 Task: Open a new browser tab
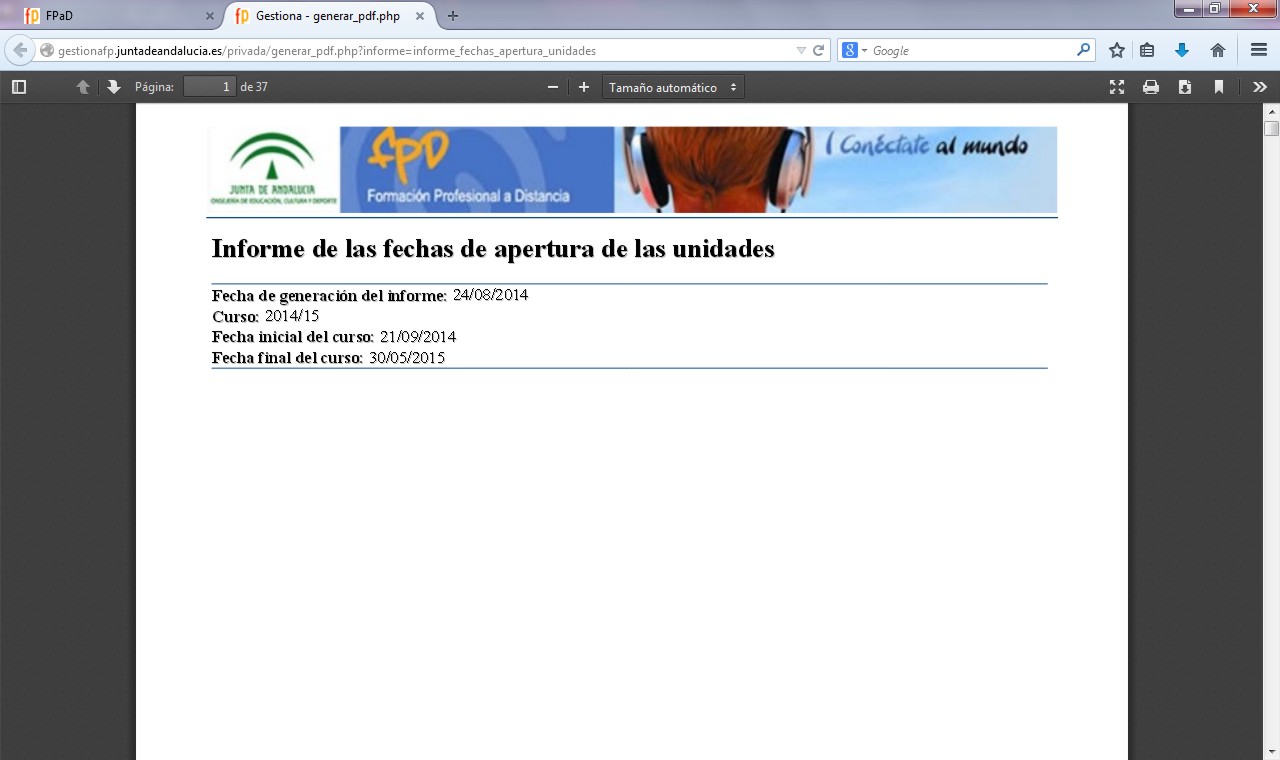coord(453,16)
